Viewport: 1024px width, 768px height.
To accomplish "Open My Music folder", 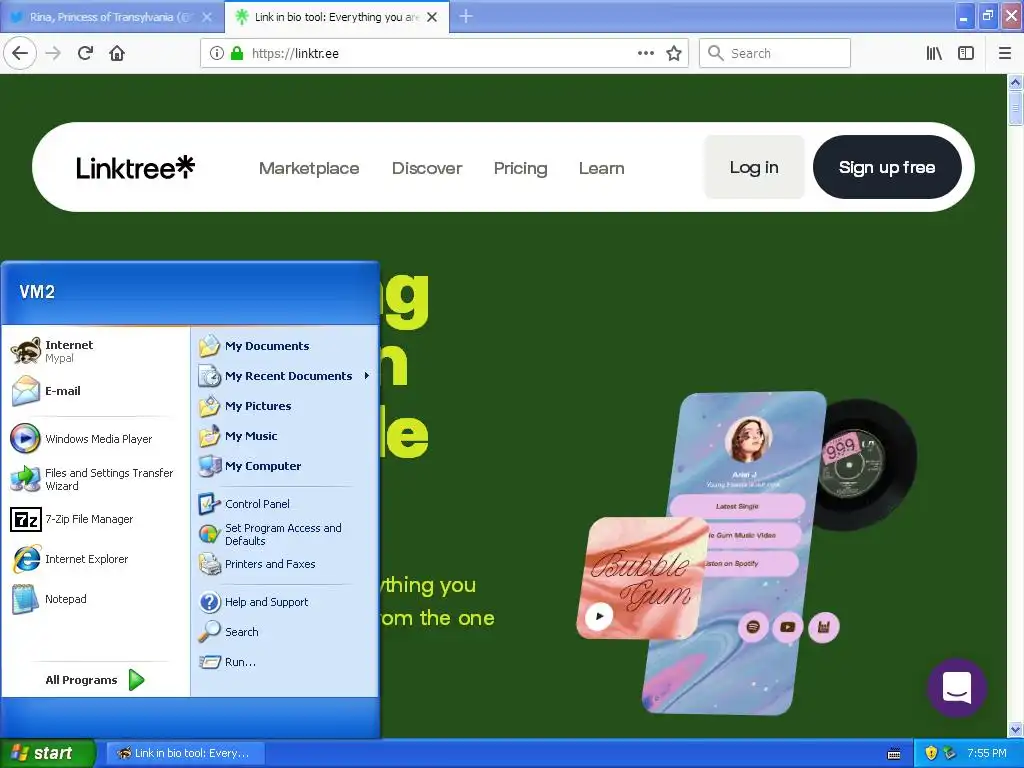I will (285, 436).
